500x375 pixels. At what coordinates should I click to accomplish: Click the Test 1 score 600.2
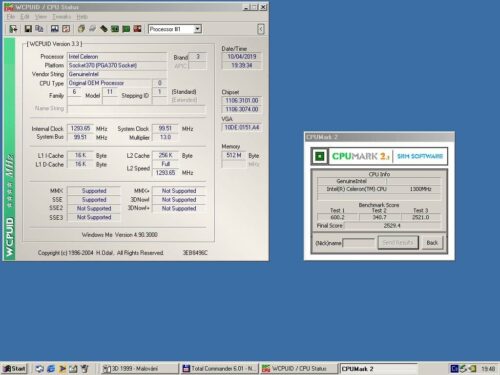[337, 217]
